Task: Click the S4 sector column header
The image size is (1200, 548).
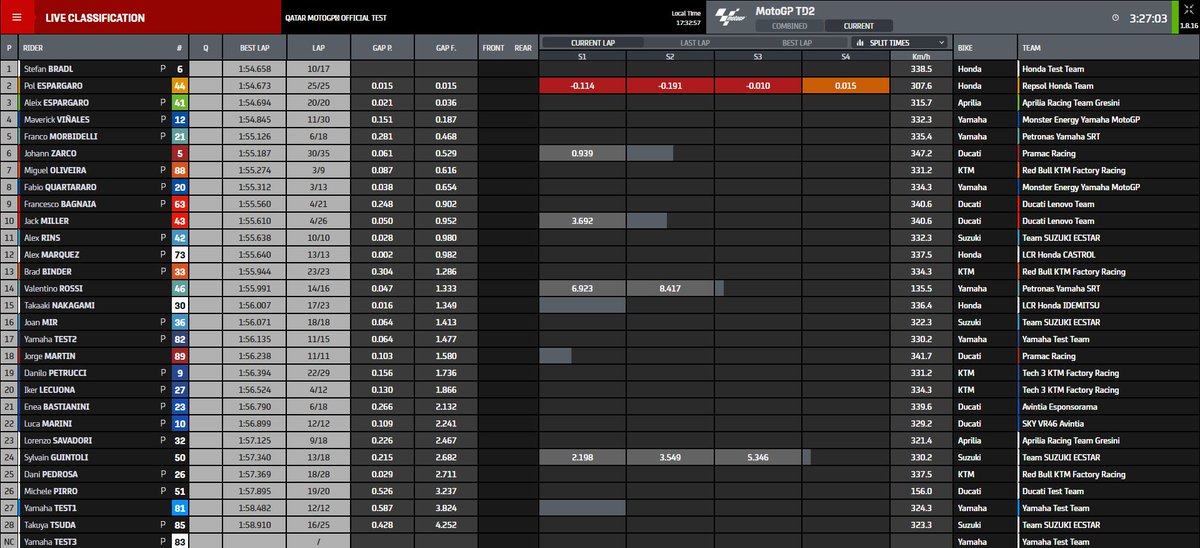Action: coord(845,56)
